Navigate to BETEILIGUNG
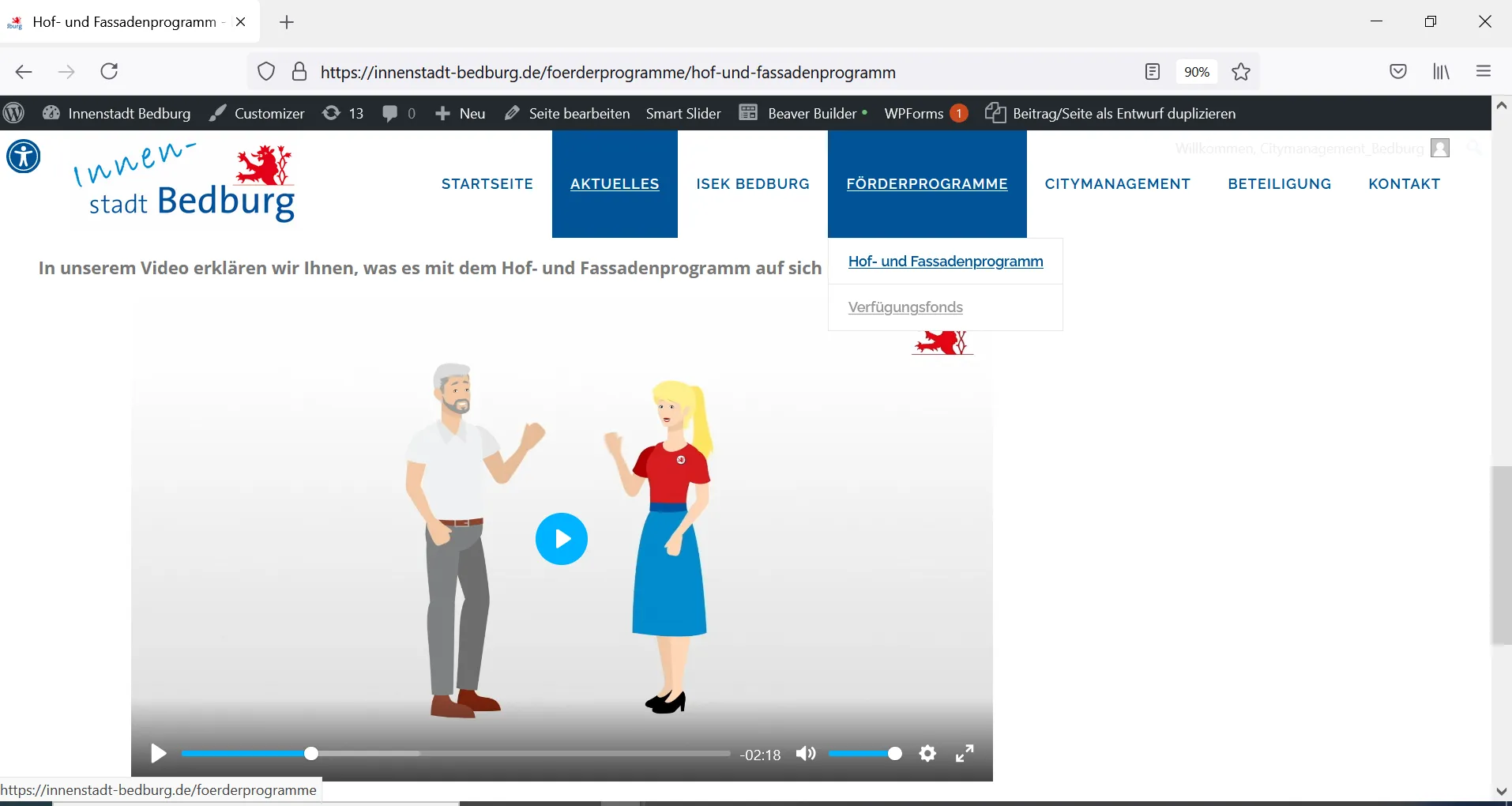Viewport: 1512px width, 806px height. tap(1280, 184)
